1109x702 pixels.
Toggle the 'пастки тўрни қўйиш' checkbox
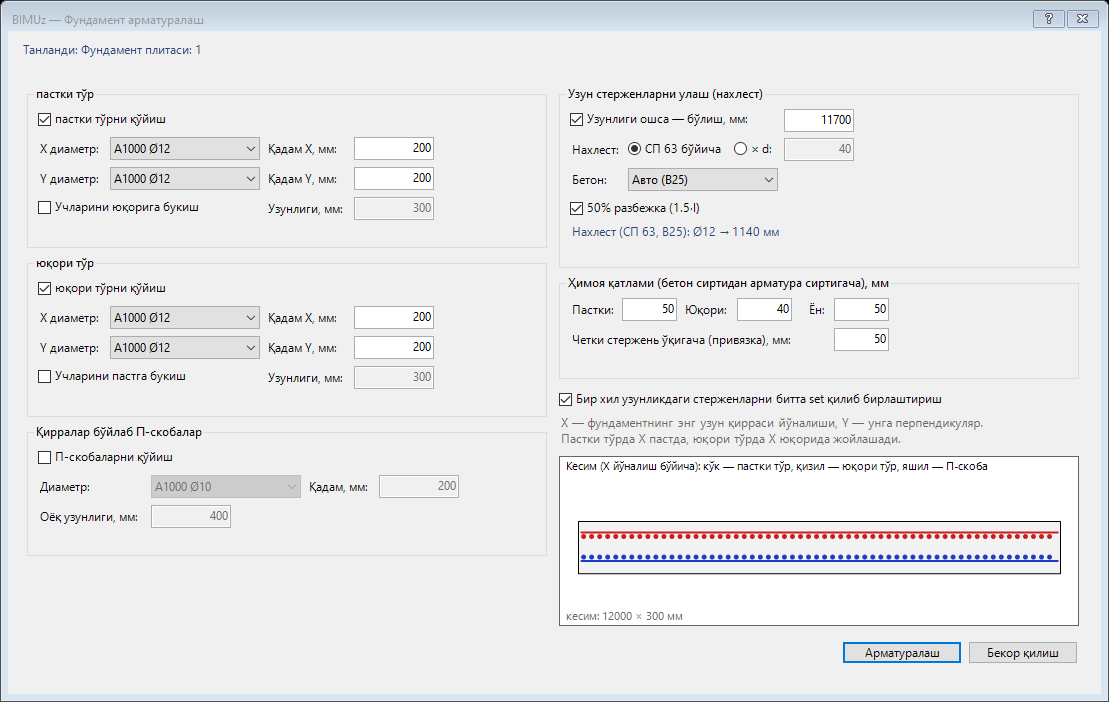pos(45,119)
